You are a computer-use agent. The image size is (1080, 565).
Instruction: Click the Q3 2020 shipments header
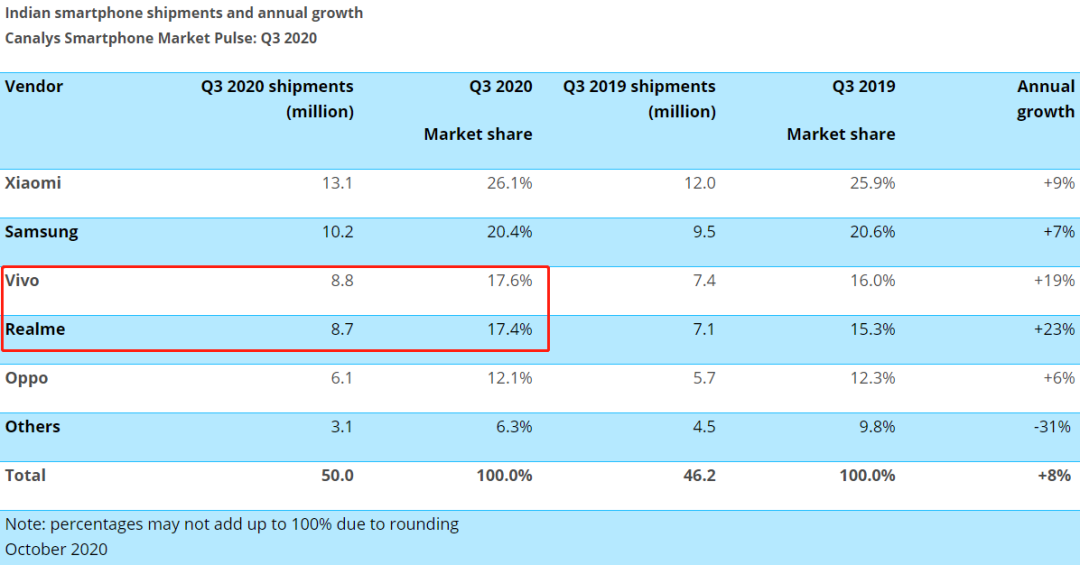click(x=277, y=99)
